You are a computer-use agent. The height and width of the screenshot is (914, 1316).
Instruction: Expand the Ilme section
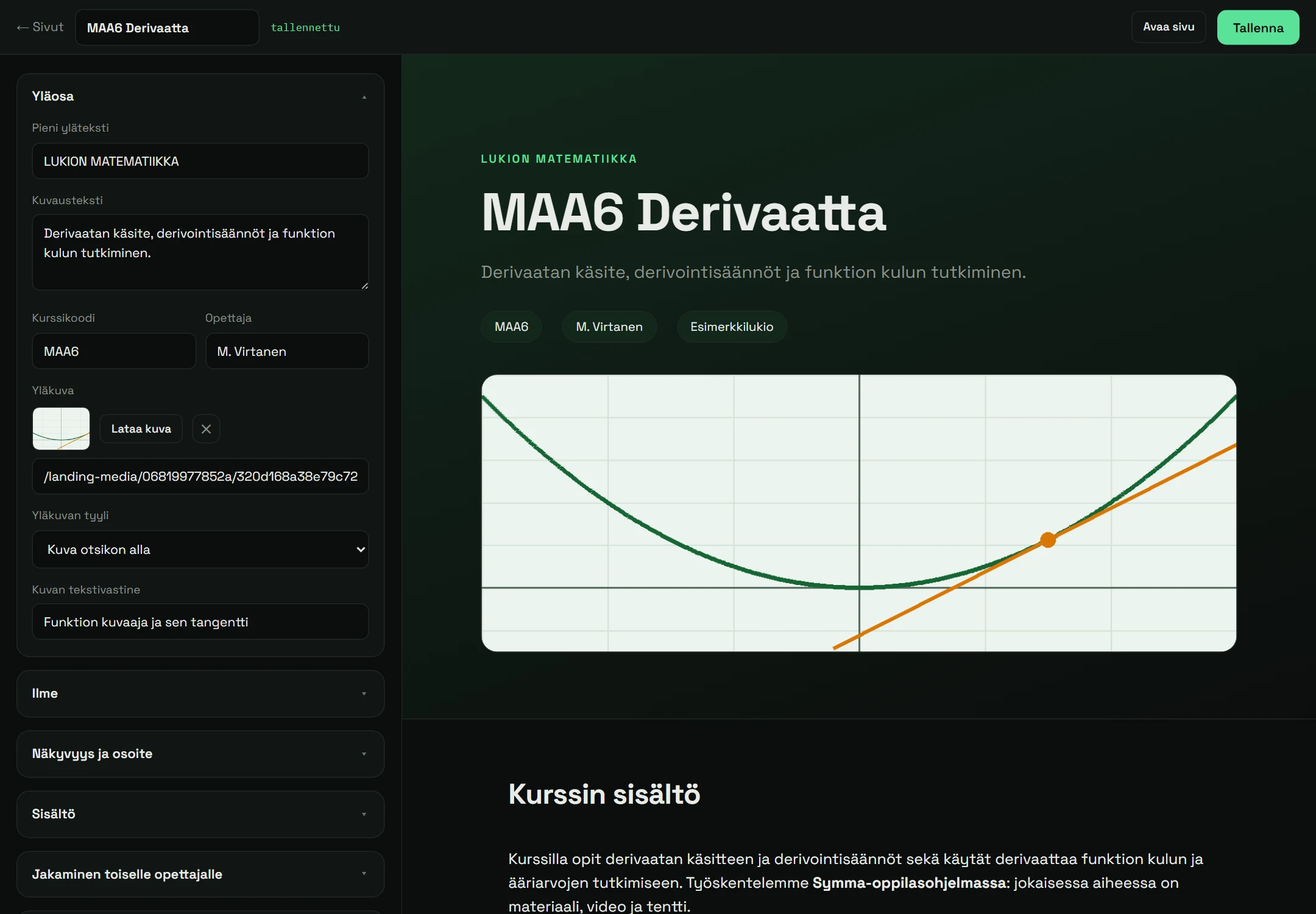pos(200,693)
